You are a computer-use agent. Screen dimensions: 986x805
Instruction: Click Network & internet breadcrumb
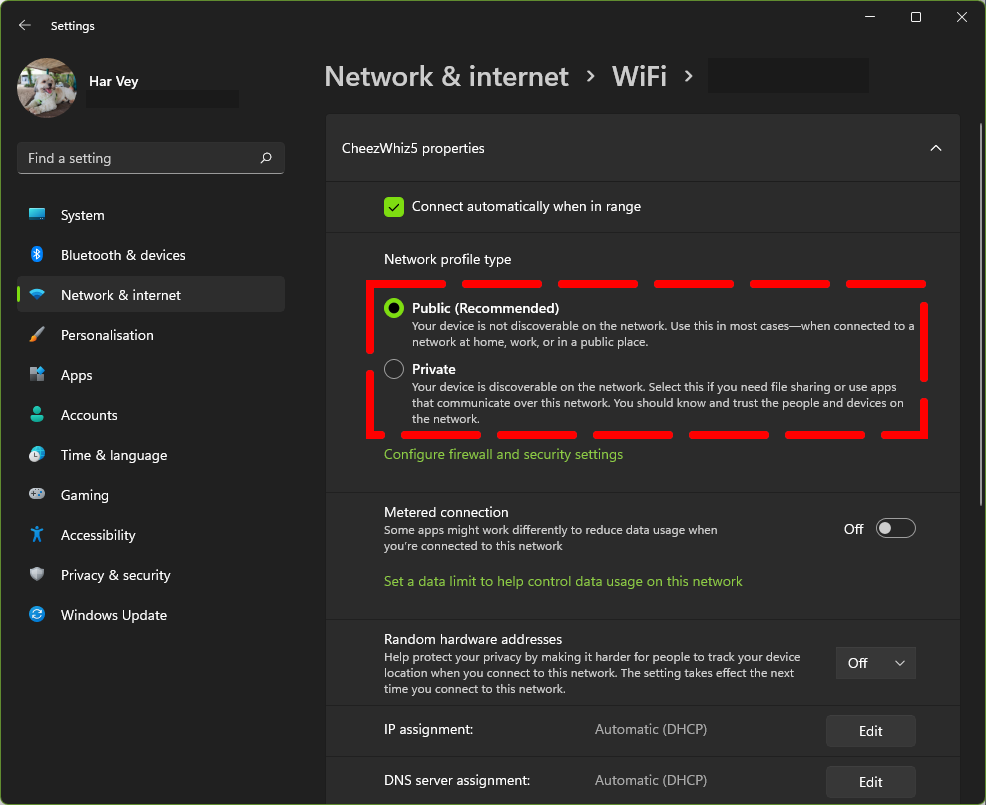click(x=446, y=77)
